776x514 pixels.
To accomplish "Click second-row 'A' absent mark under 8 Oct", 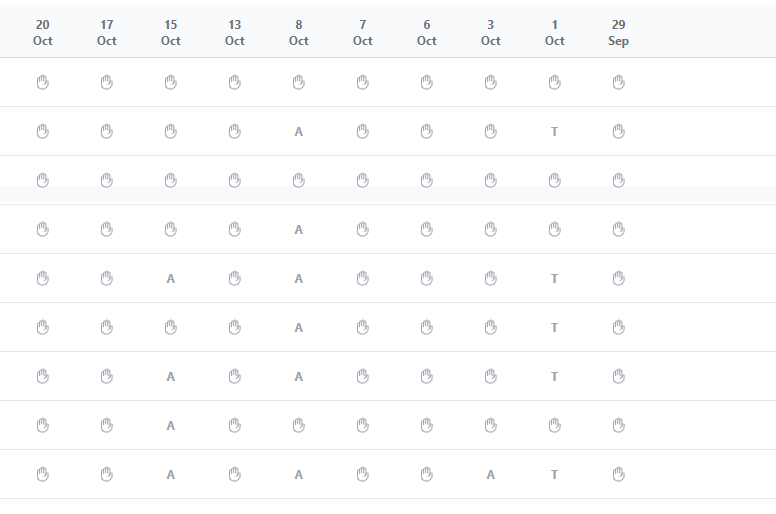I will tap(298, 131).
